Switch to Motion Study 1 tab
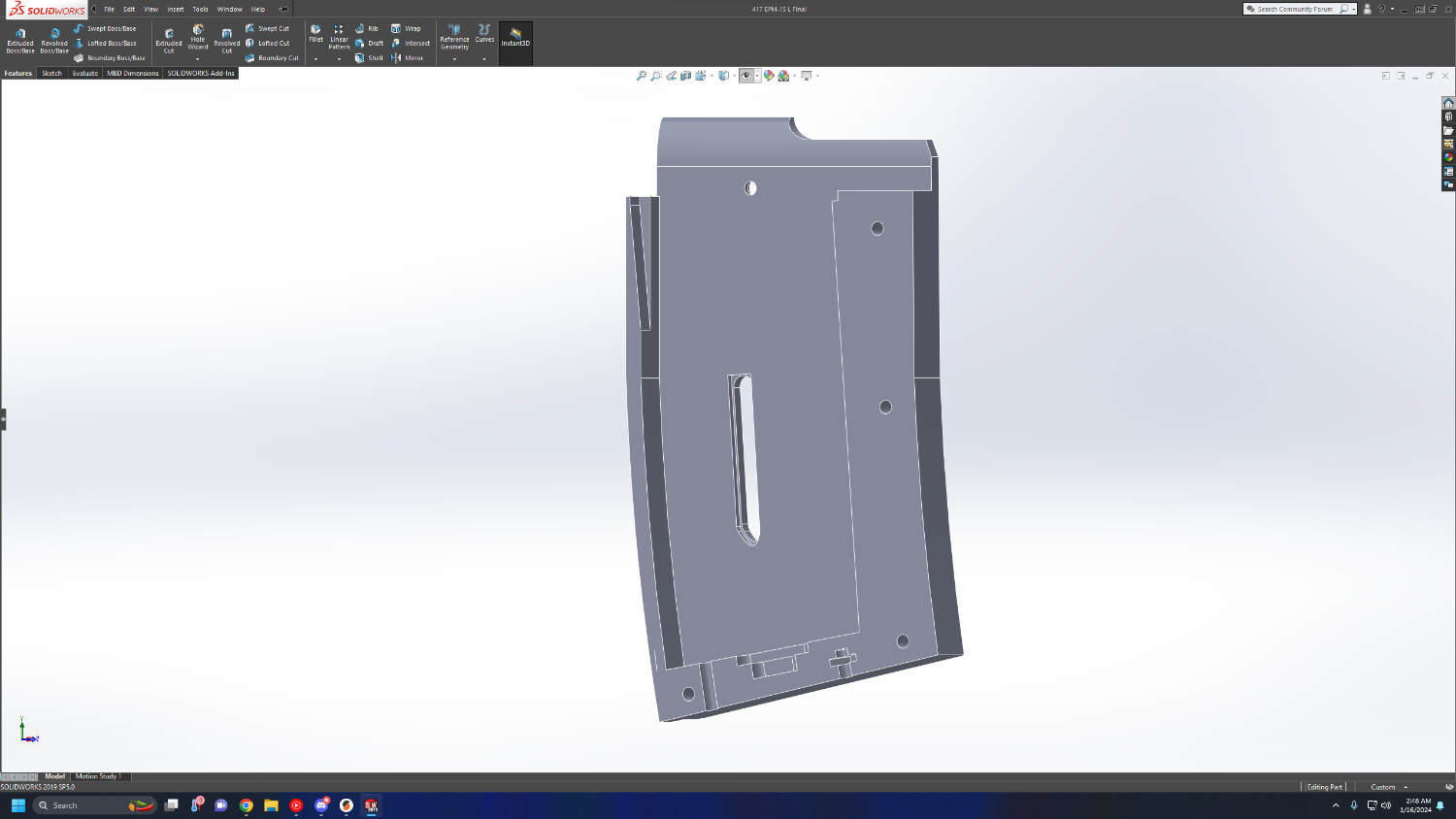Viewport: 1456px width, 819px height. [97, 776]
